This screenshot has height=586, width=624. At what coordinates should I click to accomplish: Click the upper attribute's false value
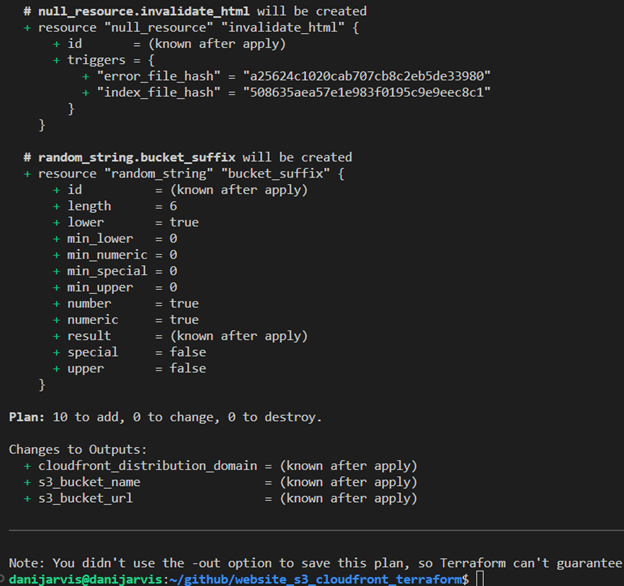(188, 368)
